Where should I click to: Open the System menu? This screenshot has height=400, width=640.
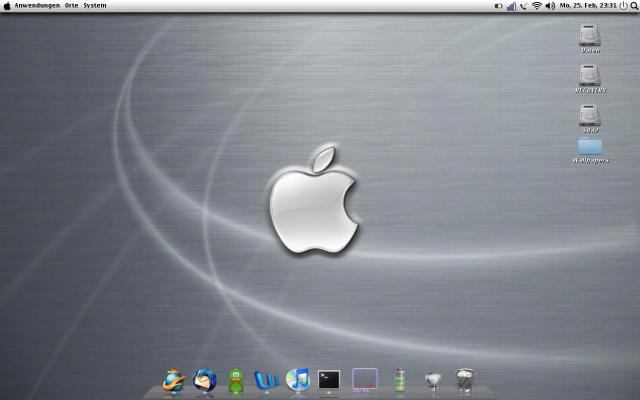pos(95,6)
